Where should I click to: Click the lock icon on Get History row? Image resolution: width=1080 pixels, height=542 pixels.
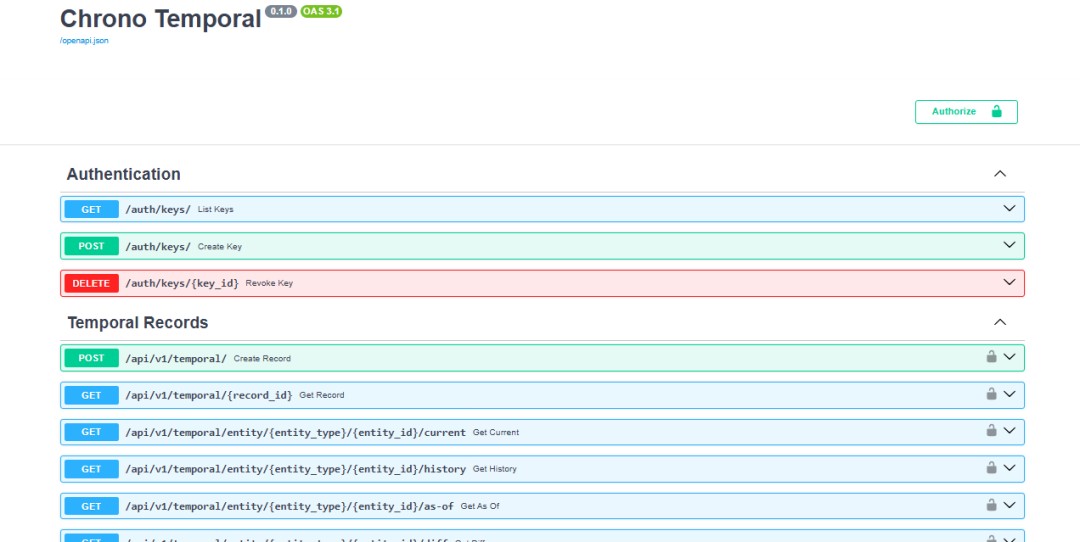coord(991,467)
